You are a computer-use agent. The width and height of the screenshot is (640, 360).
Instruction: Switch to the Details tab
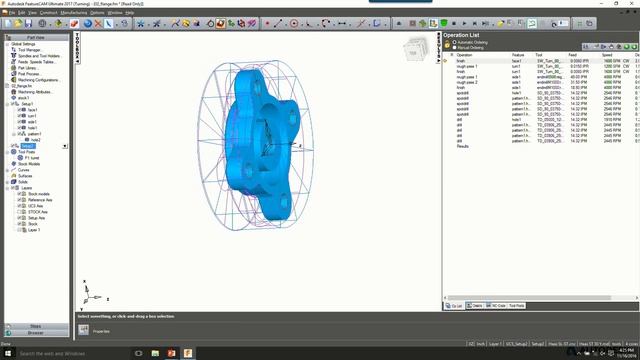(x=474, y=306)
